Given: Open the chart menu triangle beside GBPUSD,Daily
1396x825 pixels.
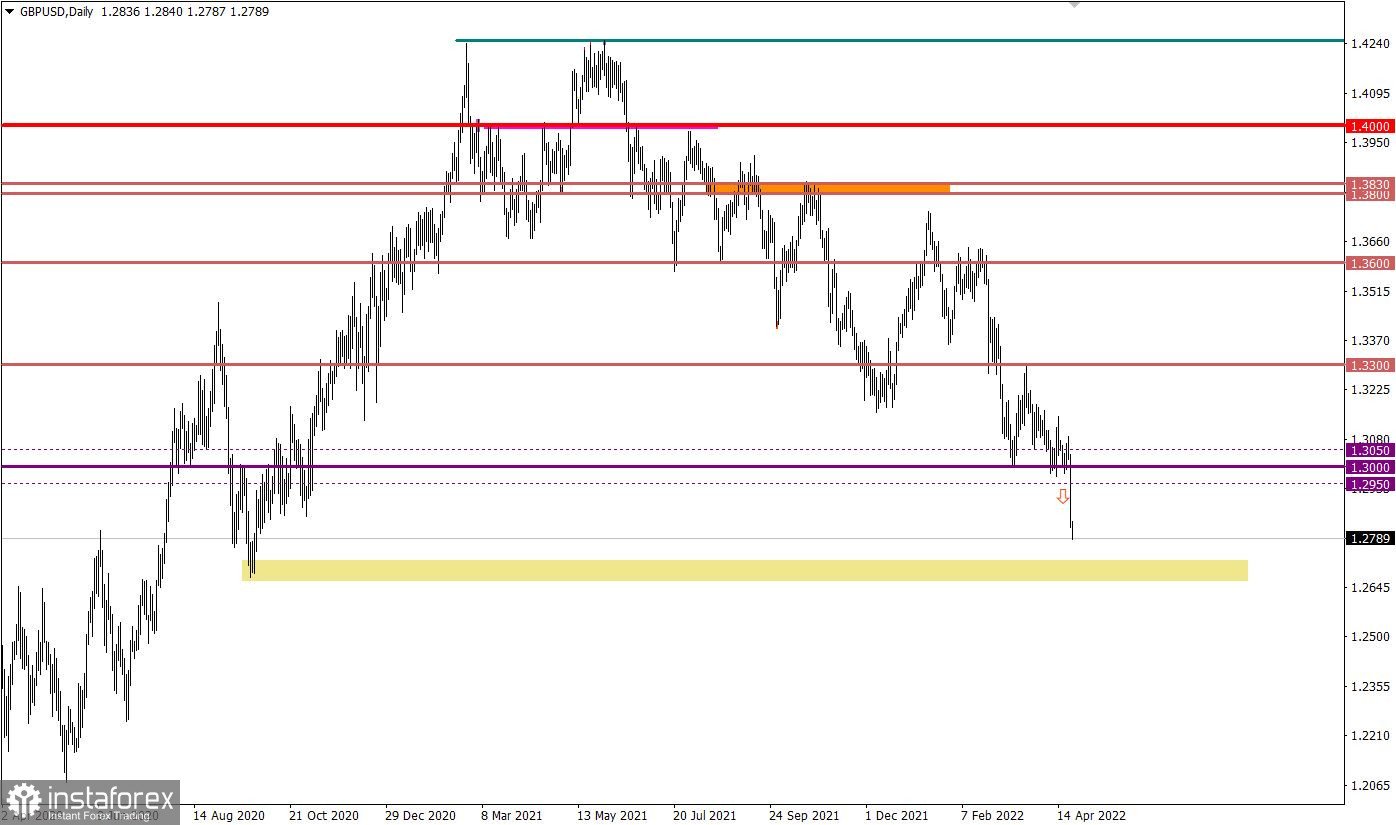Looking at the screenshot, I should (x=9, y=11).
